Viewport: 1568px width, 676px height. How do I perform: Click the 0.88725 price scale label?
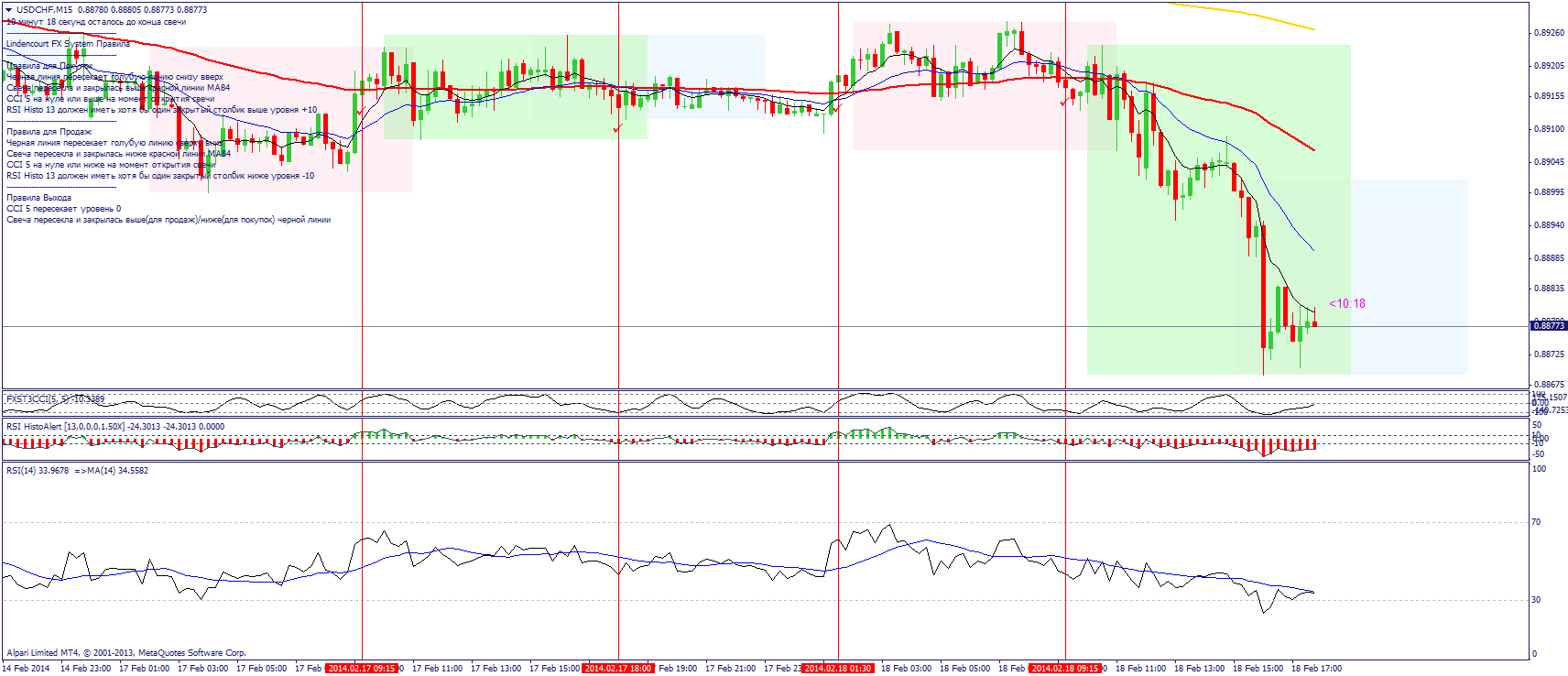[x=1550, y=354]
